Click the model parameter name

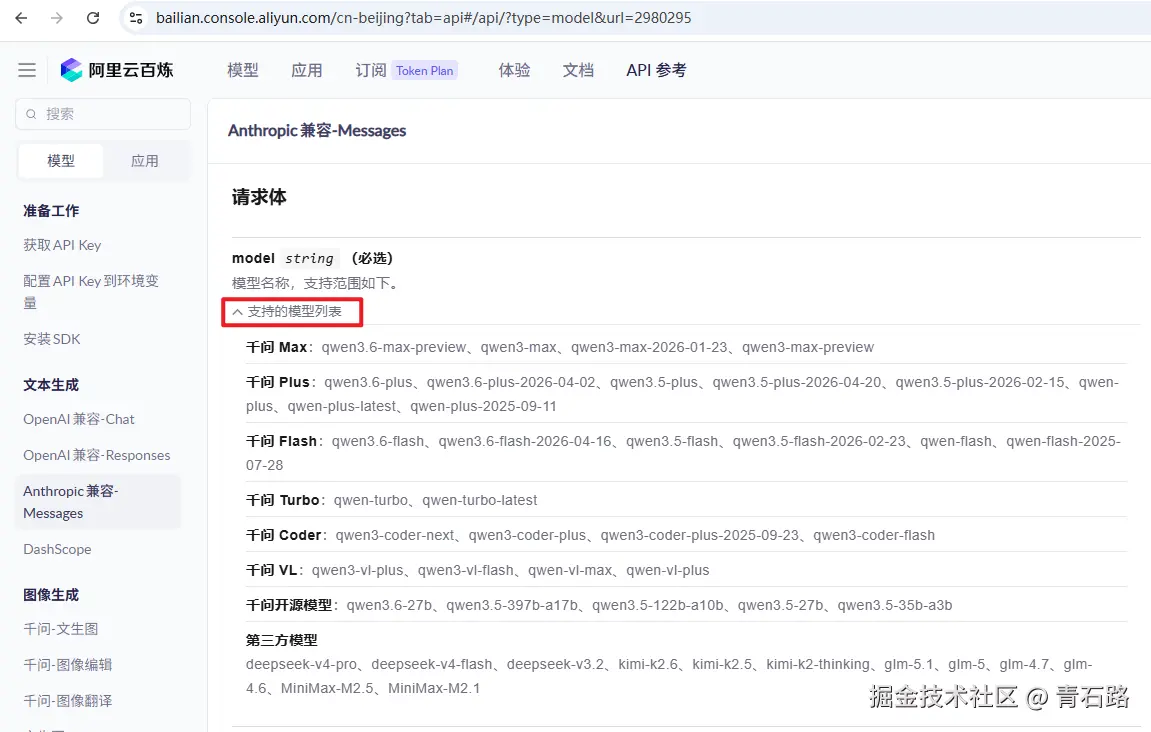(253, 258)
